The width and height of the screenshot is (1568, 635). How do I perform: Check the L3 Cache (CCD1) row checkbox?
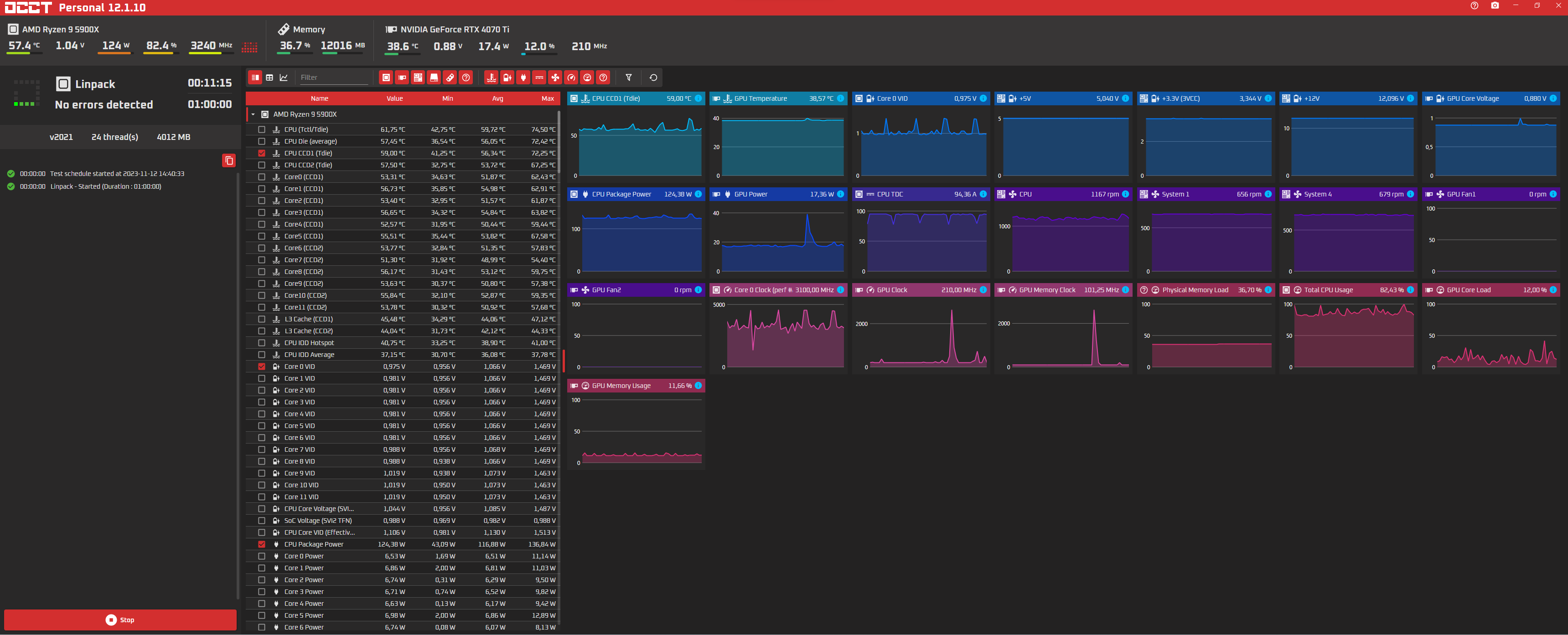point(262,319)
